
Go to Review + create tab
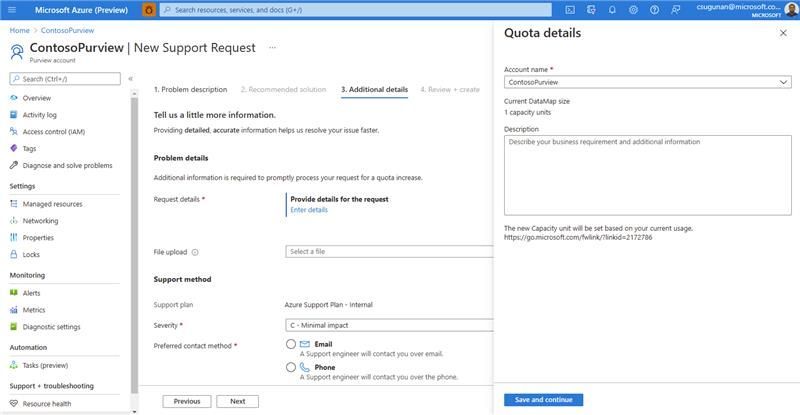click(450, 89)
